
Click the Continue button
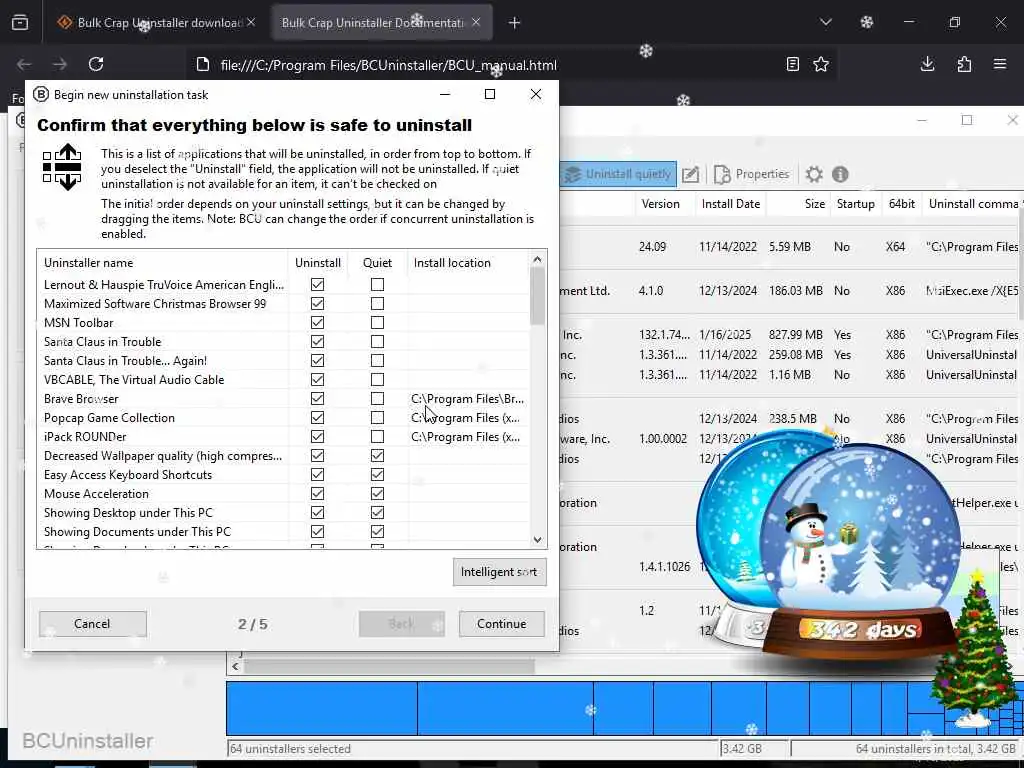pos(502,624)
